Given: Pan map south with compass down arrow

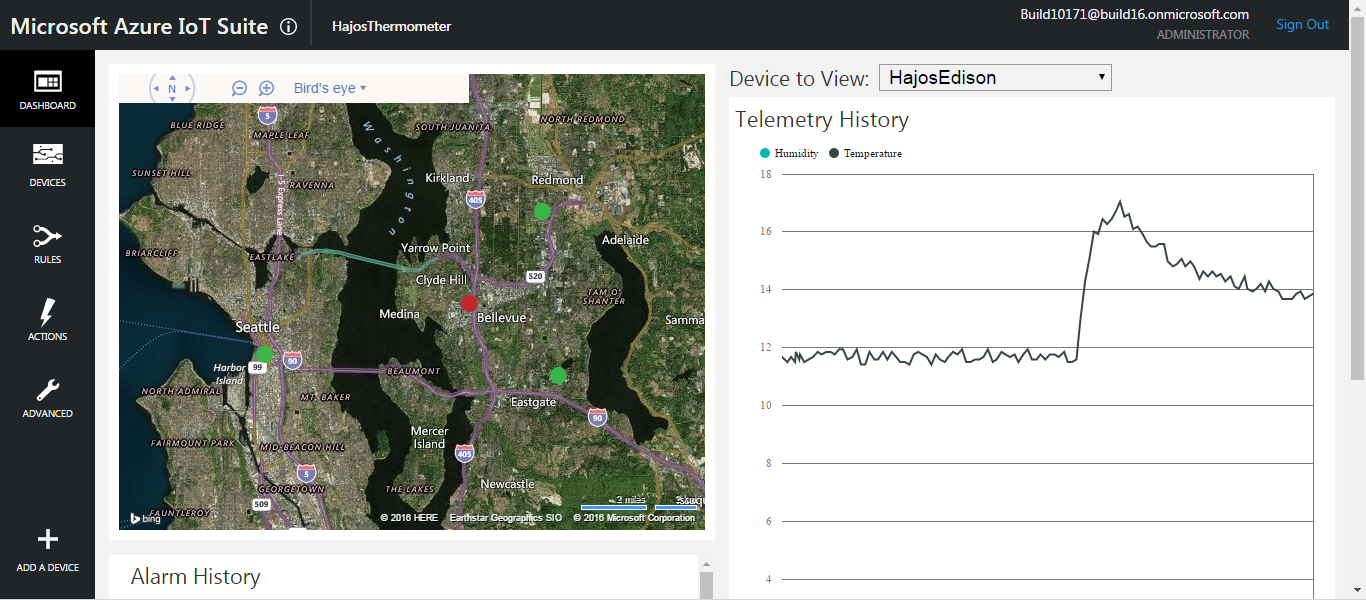Looking at the screenshot, I should (172, 101).
